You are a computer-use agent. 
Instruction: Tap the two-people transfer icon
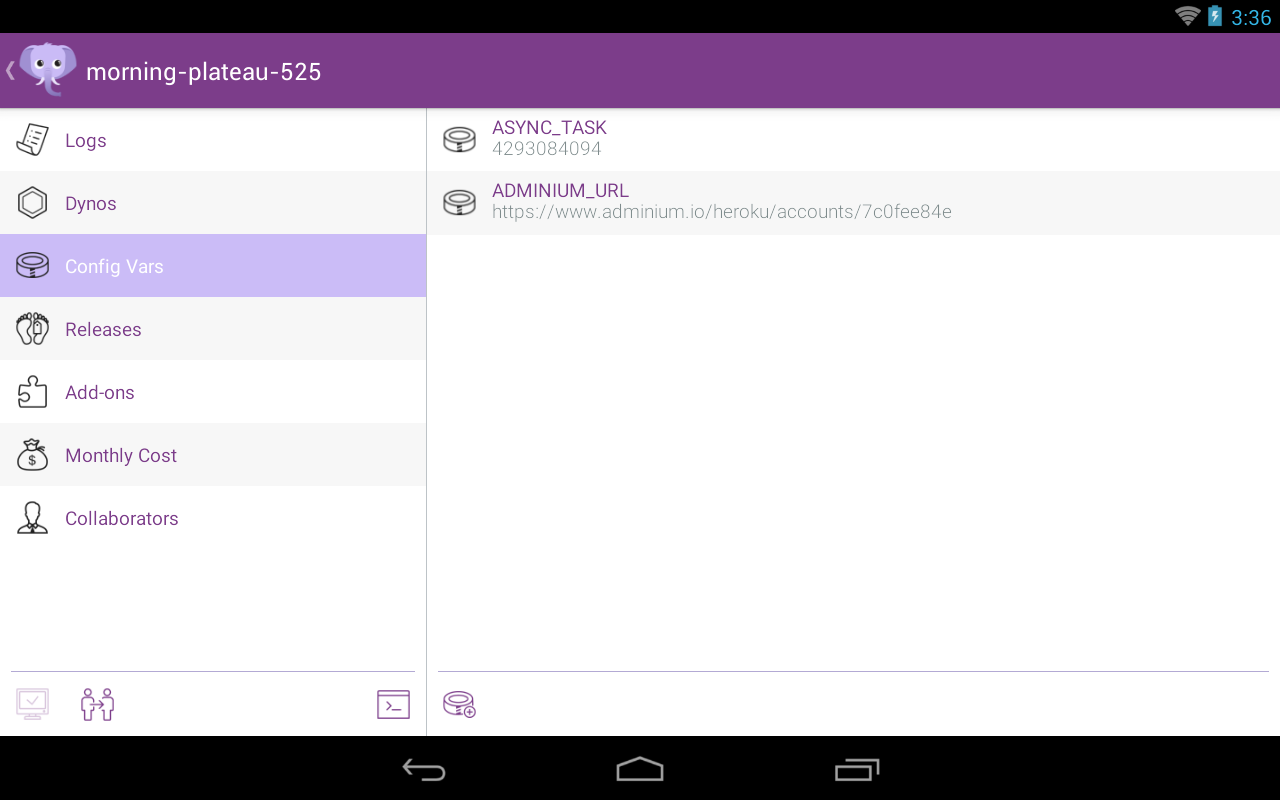pos(97,704)
